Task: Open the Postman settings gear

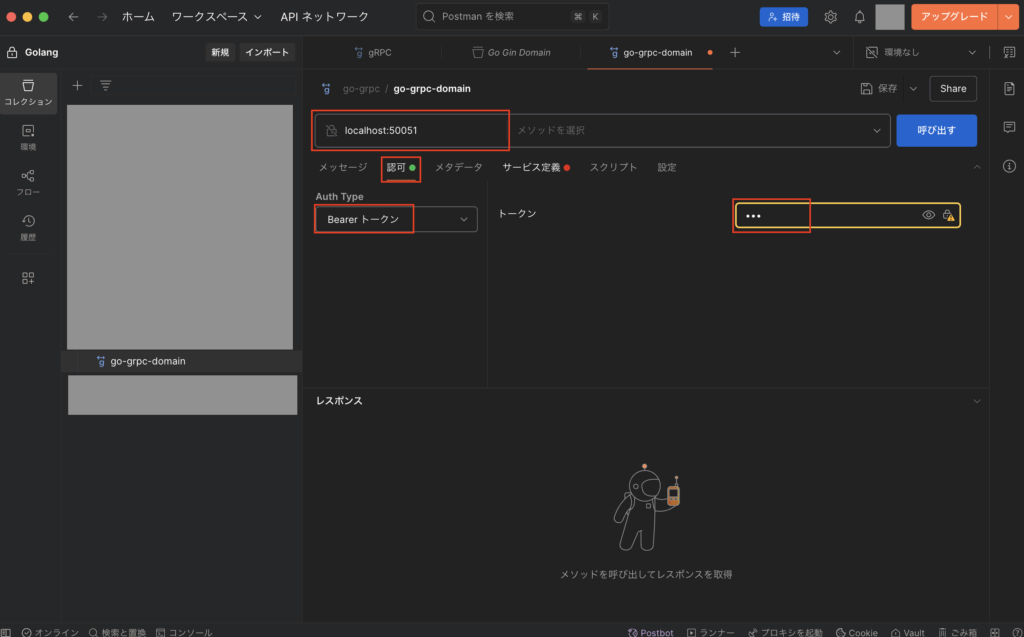Action: tap(830, 17)
